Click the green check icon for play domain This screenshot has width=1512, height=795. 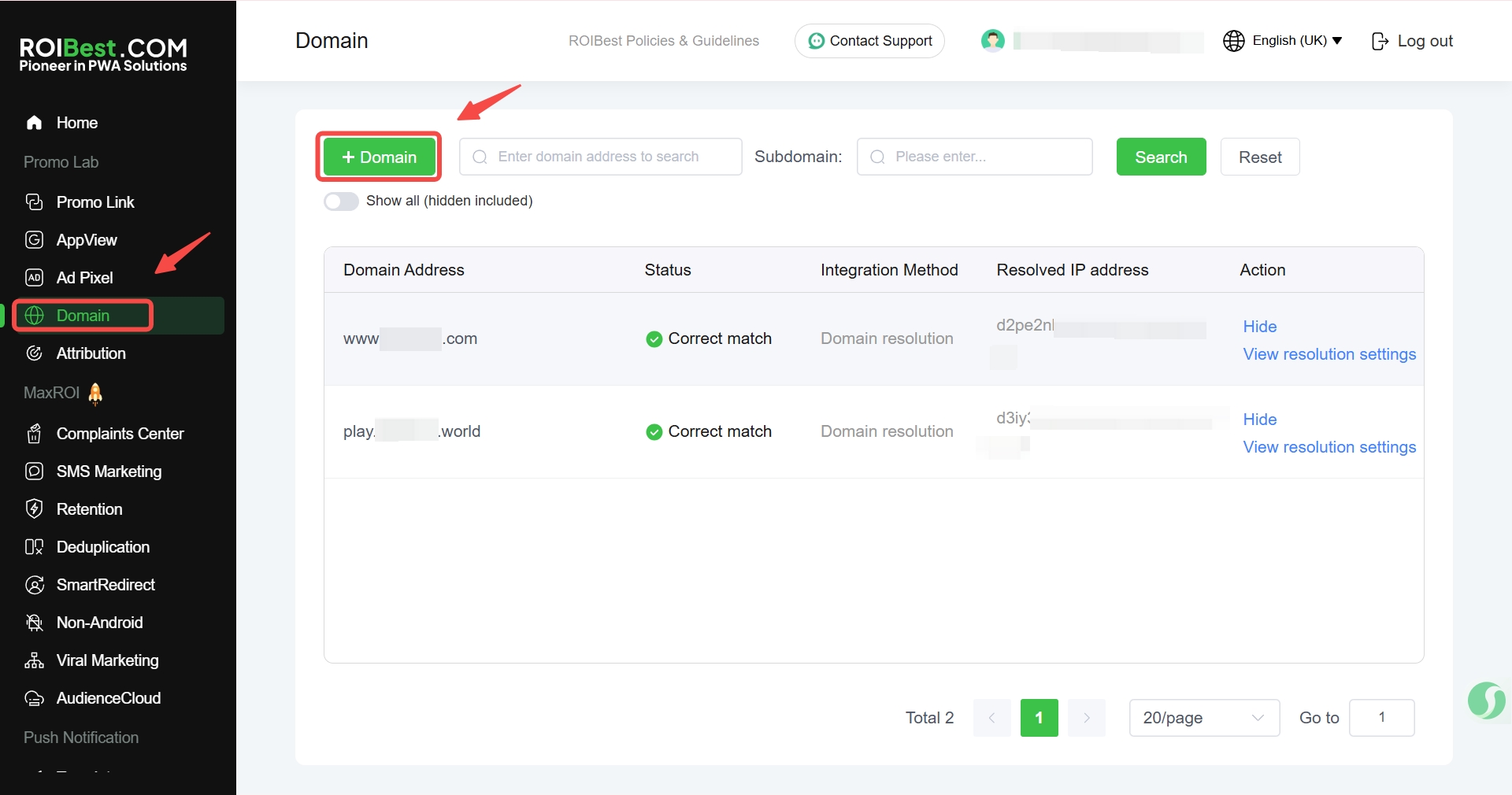click(654, 432)
